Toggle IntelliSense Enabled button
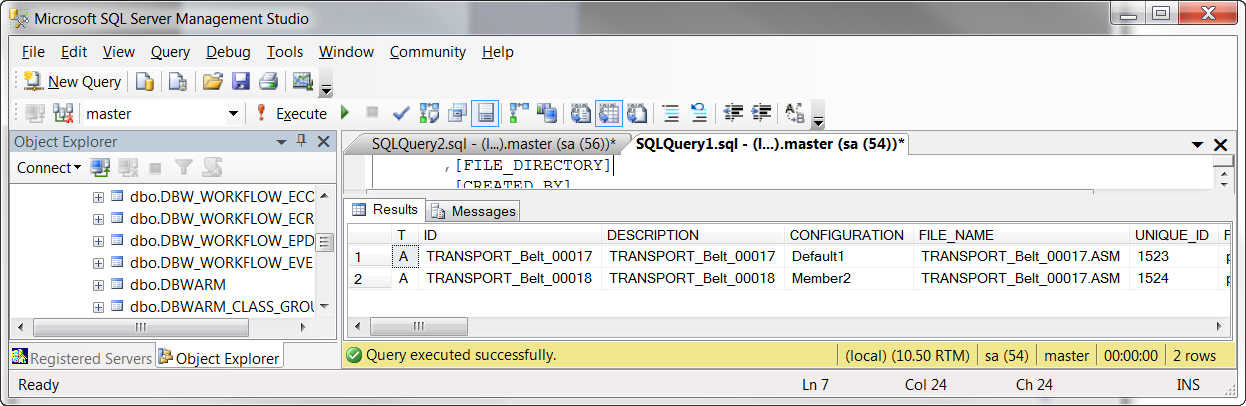This screenshot has height=406, width=1246. 485,113
